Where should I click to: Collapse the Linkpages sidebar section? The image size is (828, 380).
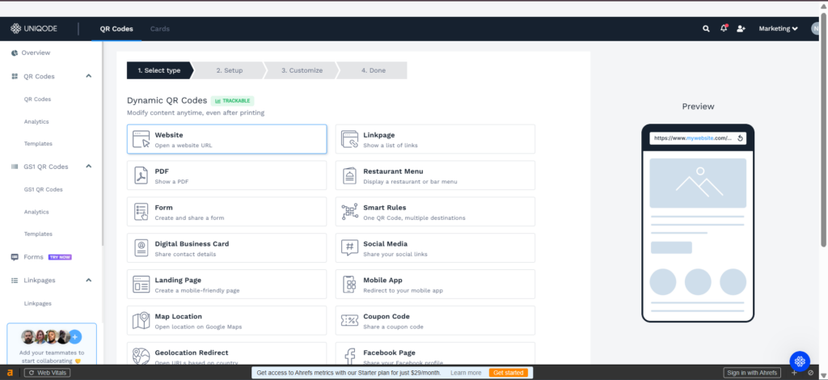89,280
